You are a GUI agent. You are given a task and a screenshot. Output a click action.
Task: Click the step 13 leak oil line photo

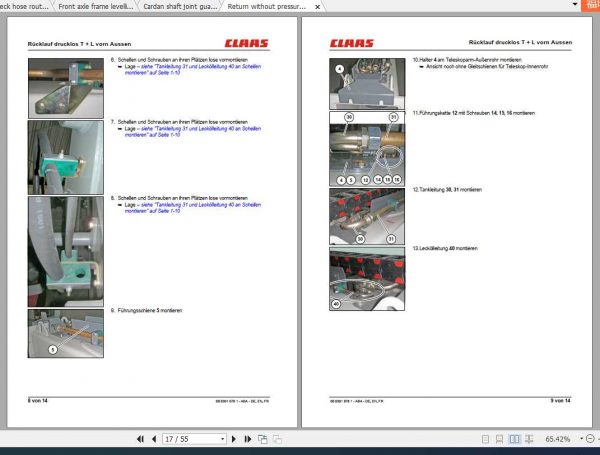[x=367, y=279]
